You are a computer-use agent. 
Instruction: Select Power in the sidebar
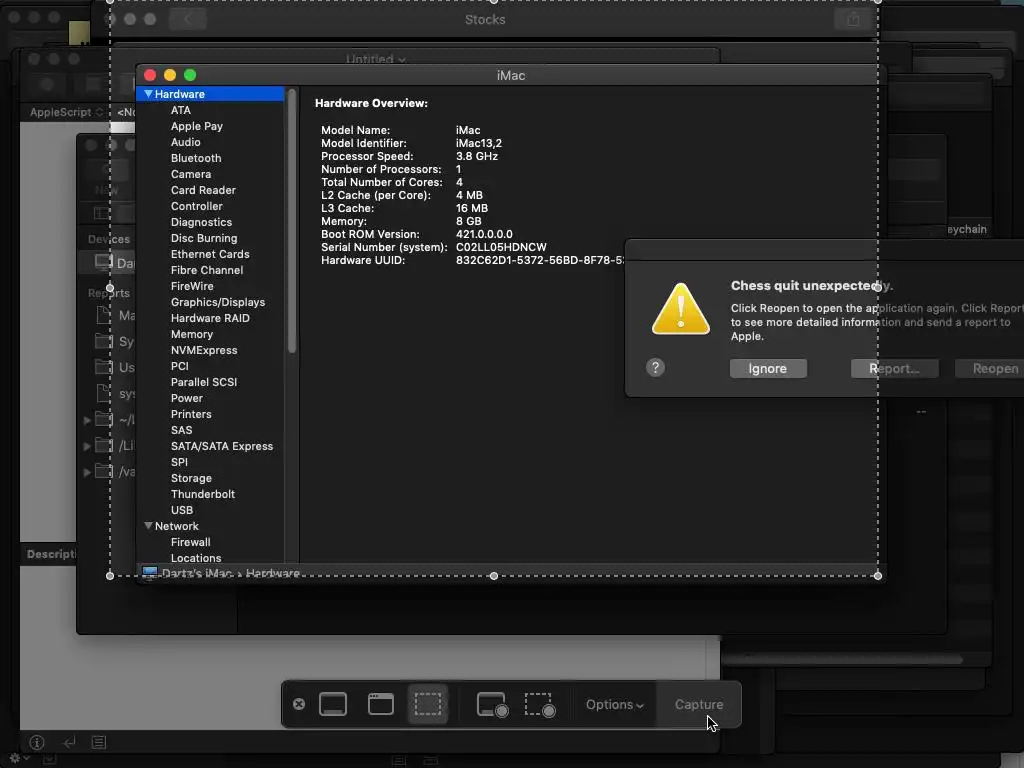(x=187, y=398)
